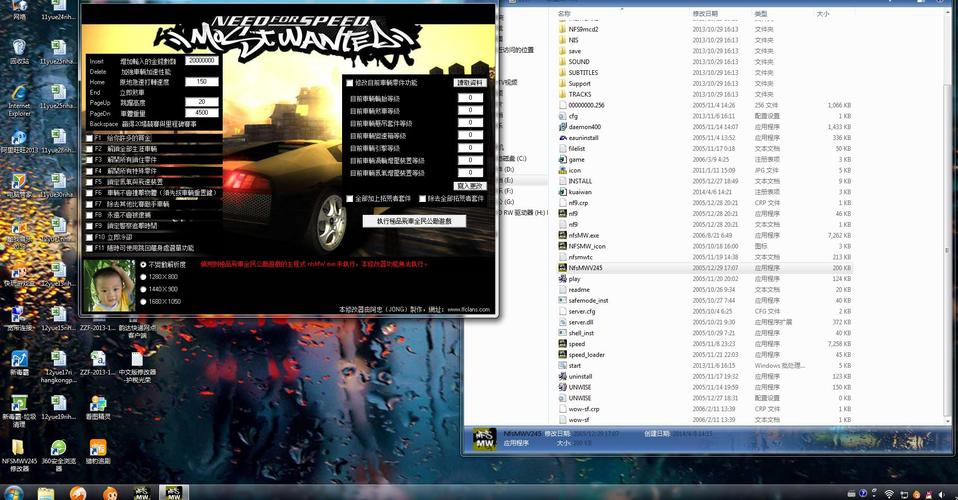Click the PageUp jump height field showing 20
The height and width of the screenshot is (500, 958).
click(202, 102)
